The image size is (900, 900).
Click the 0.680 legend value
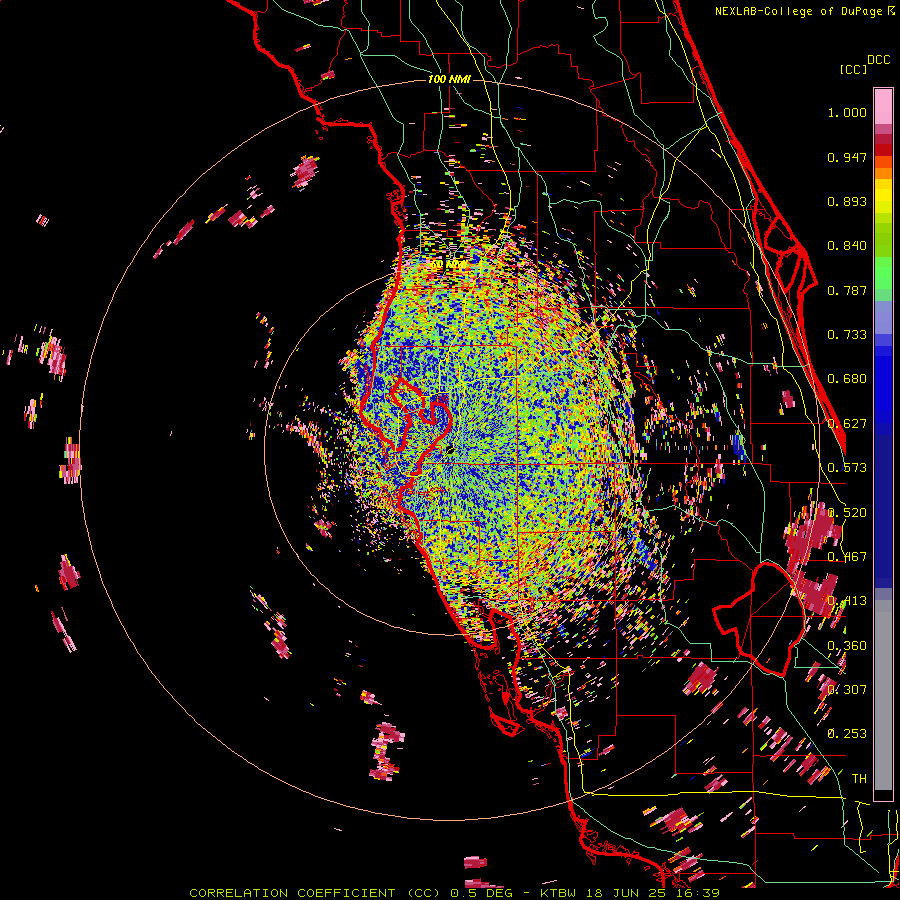[847, 379]
